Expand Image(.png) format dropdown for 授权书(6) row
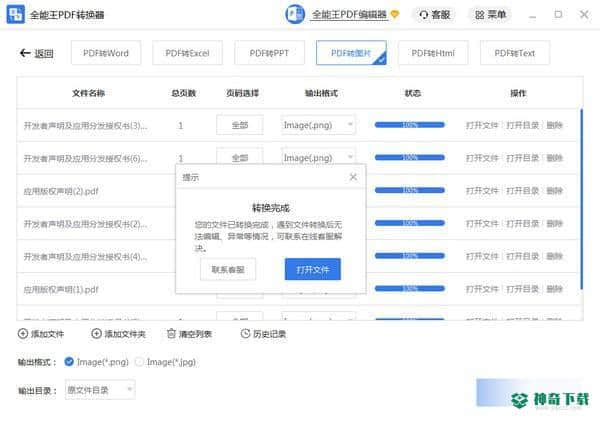 coord(318,157)
